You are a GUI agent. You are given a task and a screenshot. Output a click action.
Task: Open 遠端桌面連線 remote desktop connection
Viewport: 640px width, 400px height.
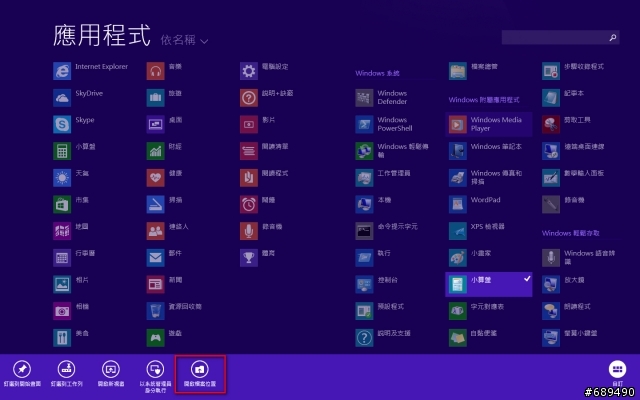573,151
